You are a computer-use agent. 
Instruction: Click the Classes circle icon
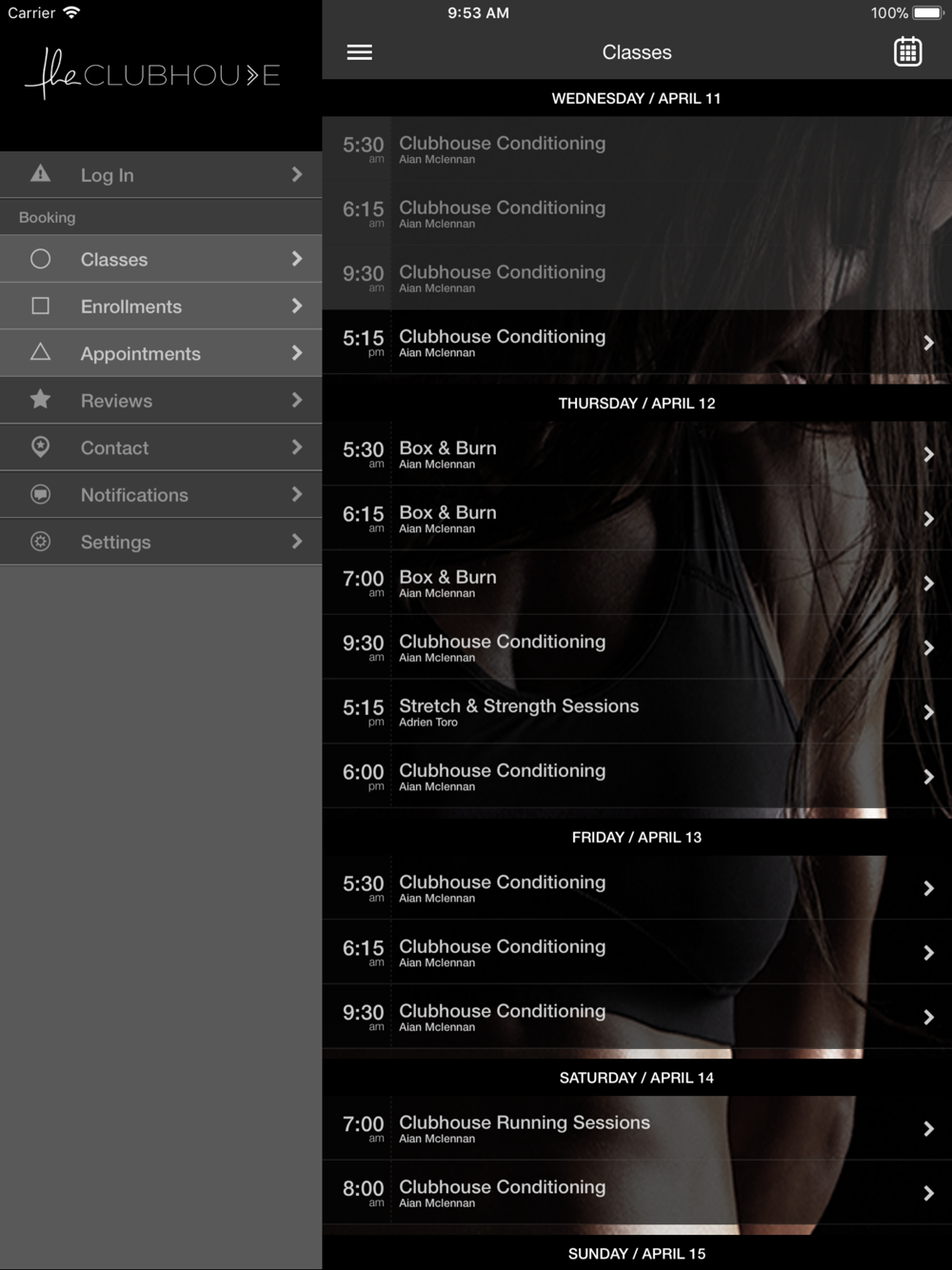click(x=40, y=259)
